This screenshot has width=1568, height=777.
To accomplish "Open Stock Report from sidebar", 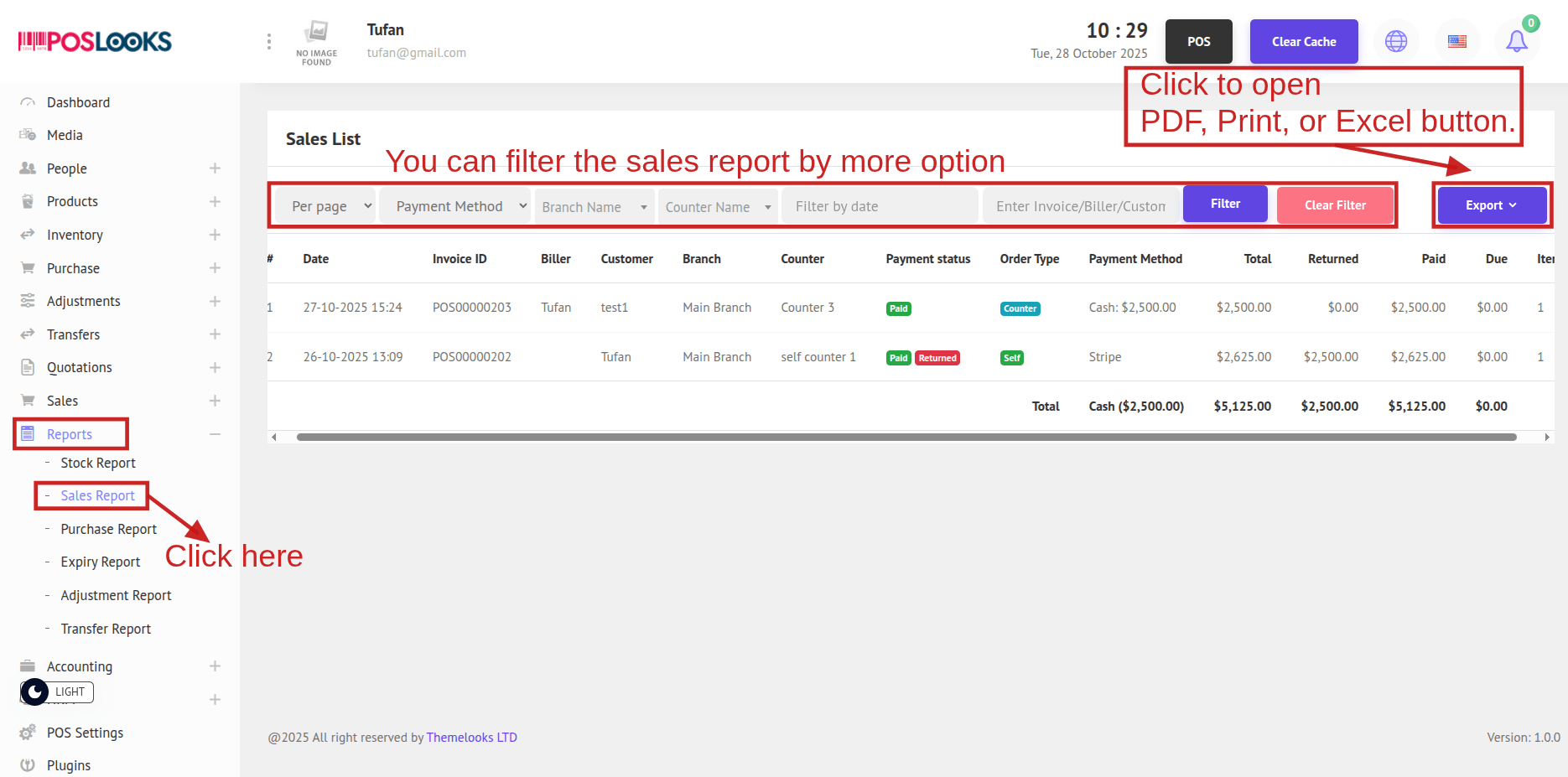I will [x=98, y=463].
